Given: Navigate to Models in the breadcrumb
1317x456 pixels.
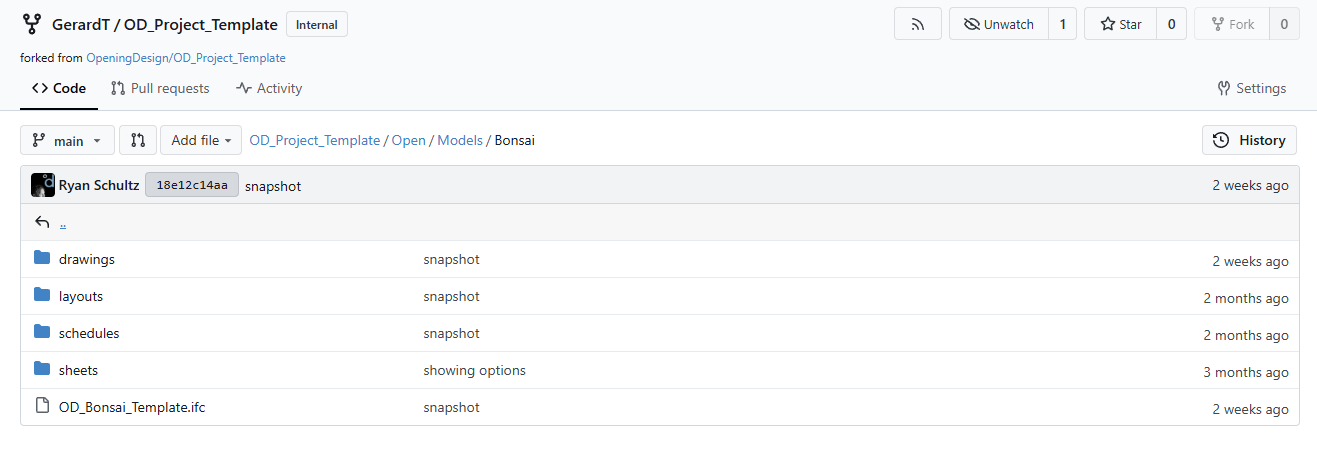Looking at the screenshot, I should coord(460,140).
